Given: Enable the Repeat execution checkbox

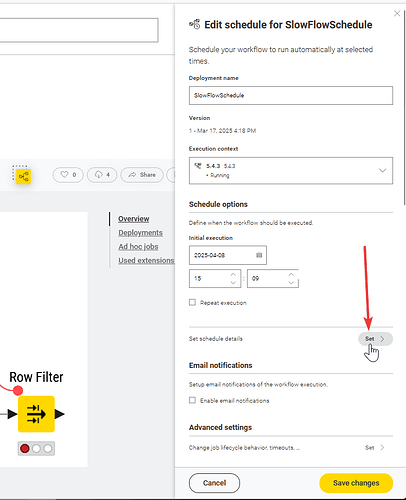Looking at the screenshot, I should point(192,302).
